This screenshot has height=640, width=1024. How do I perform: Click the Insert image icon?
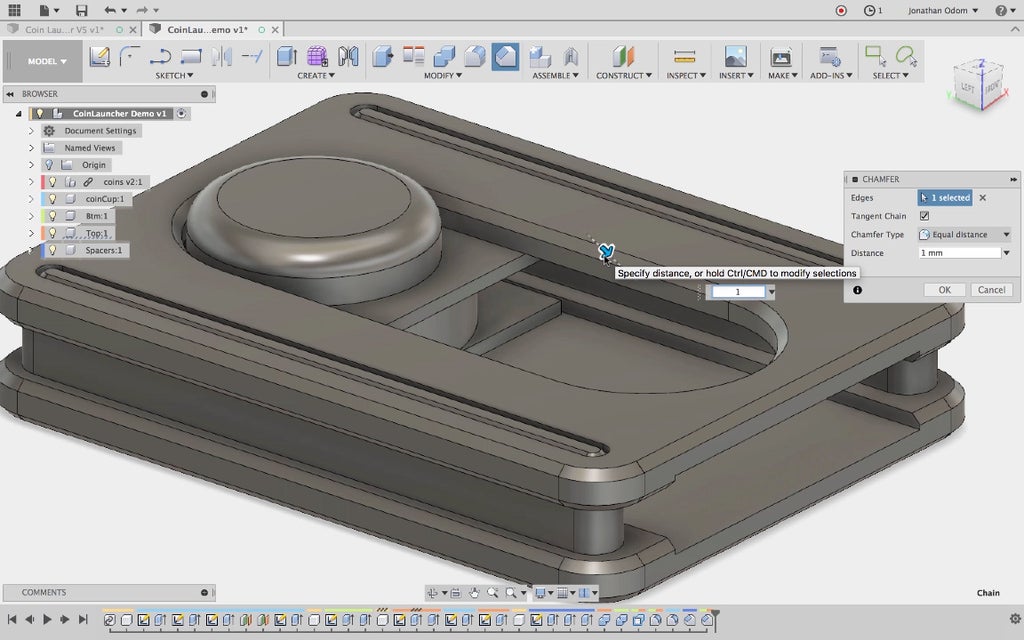[x=735, y=57]
